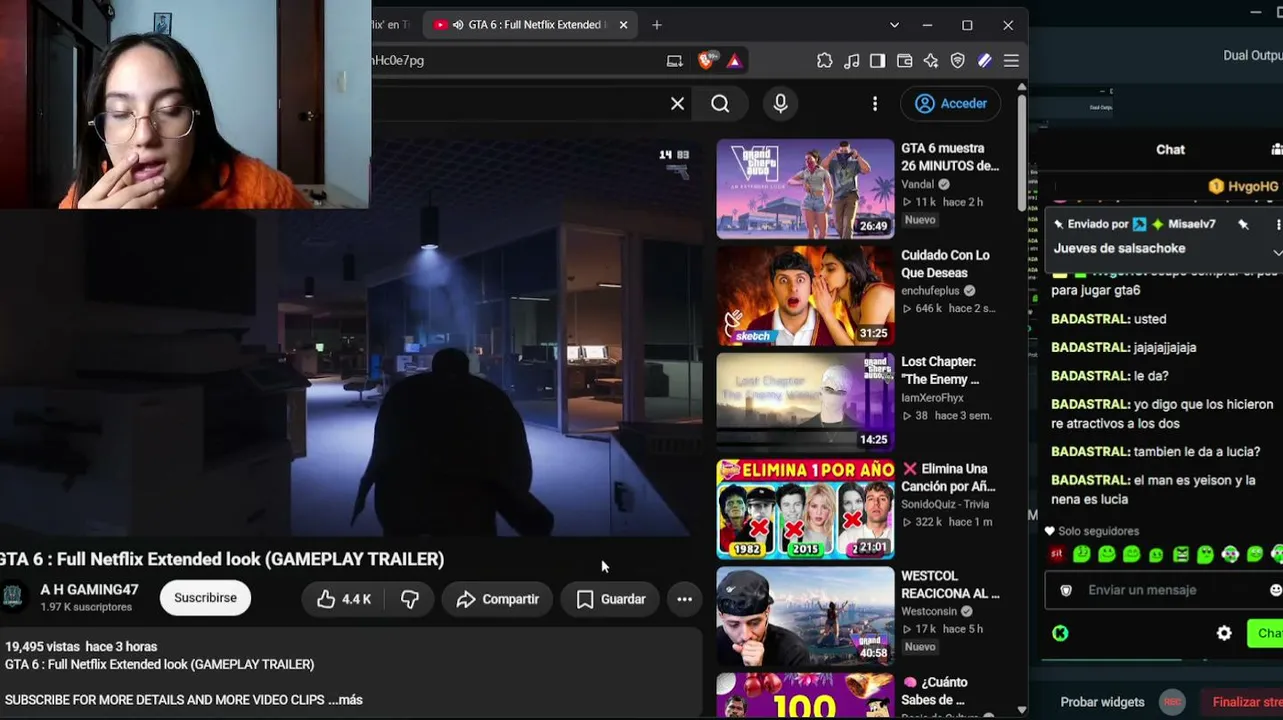Open the Leo AI sparkle icon
The height and width of the screenshot is (720, 1283).
931,61
